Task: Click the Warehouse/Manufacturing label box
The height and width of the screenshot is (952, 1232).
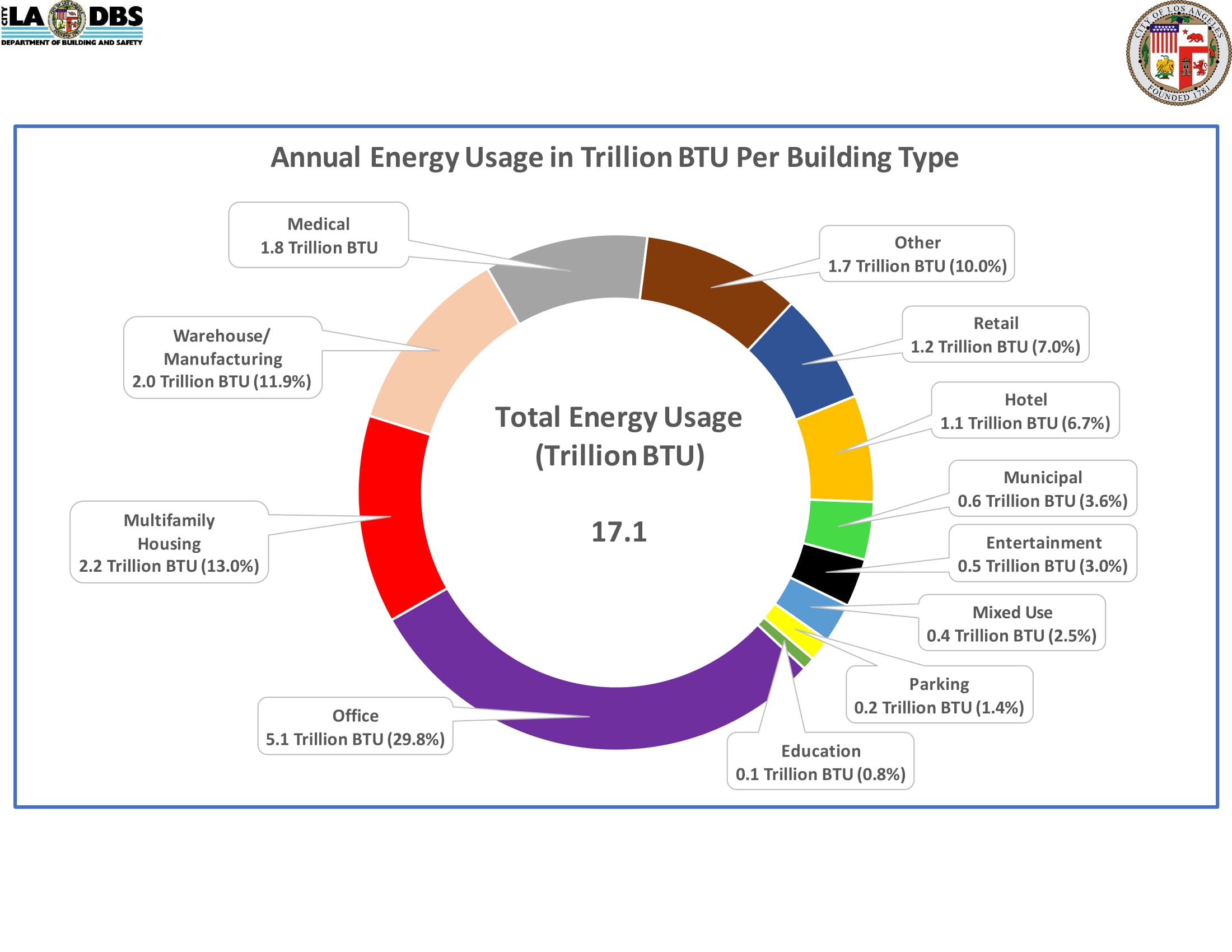Action: [x=223, y=358]
